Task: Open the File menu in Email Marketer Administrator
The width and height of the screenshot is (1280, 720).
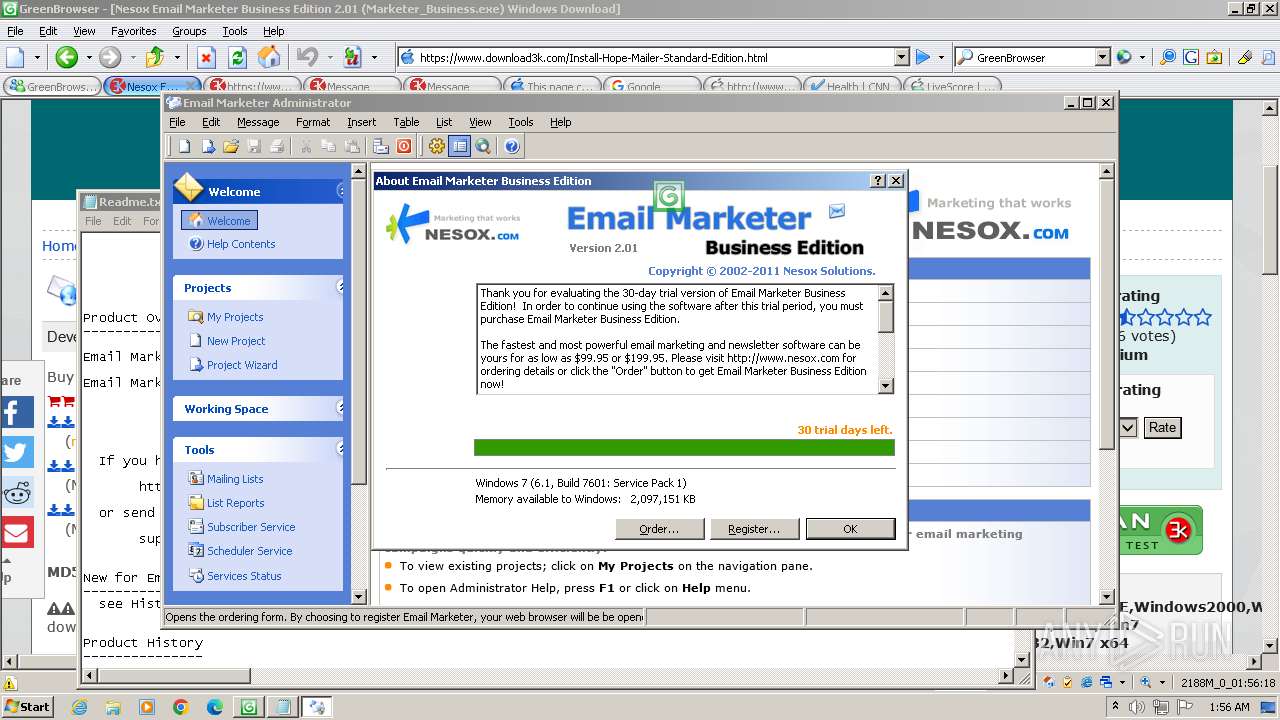Action: coord(177,122)
